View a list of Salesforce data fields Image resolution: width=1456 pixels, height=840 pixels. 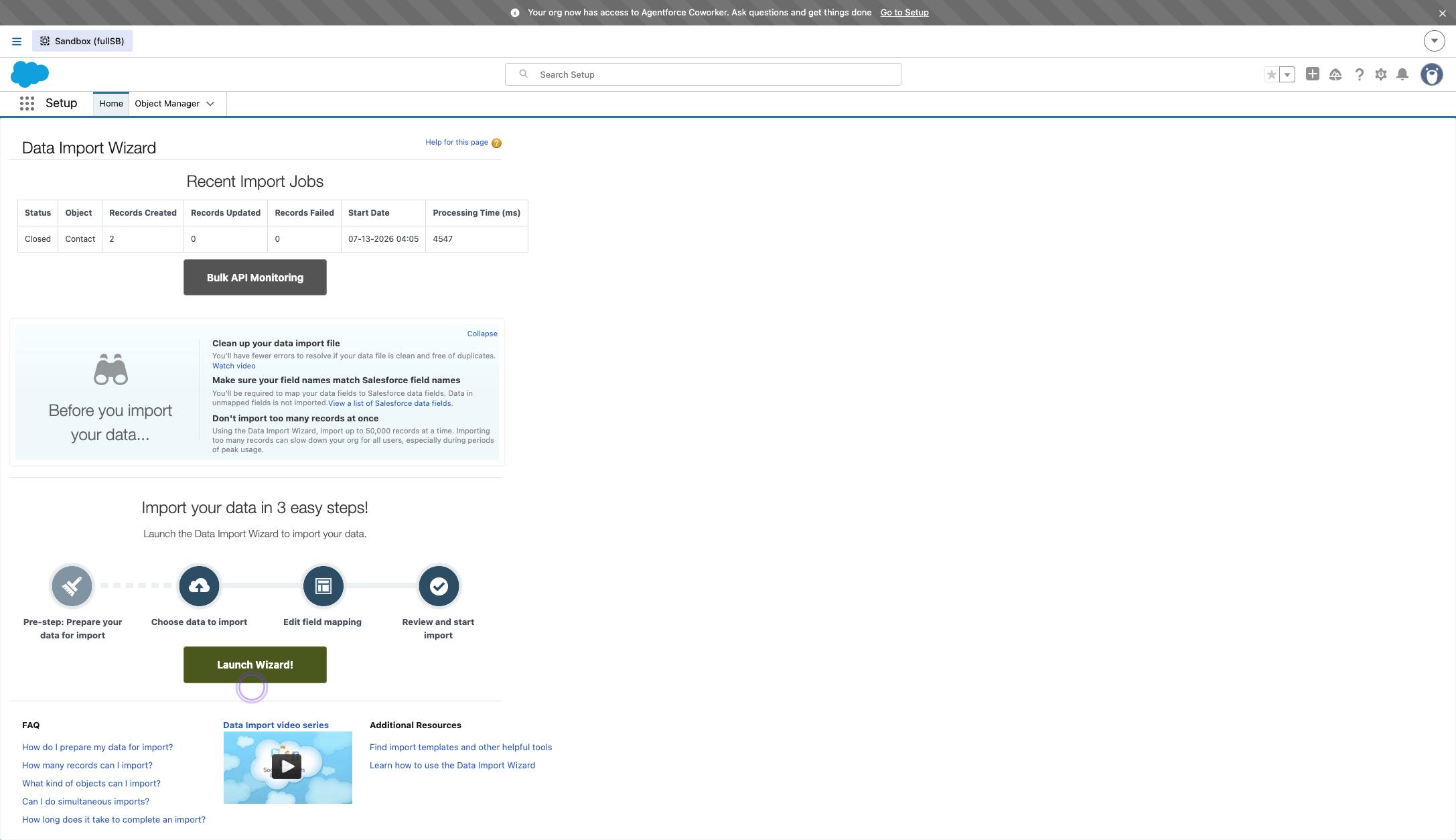click(390, 403)
